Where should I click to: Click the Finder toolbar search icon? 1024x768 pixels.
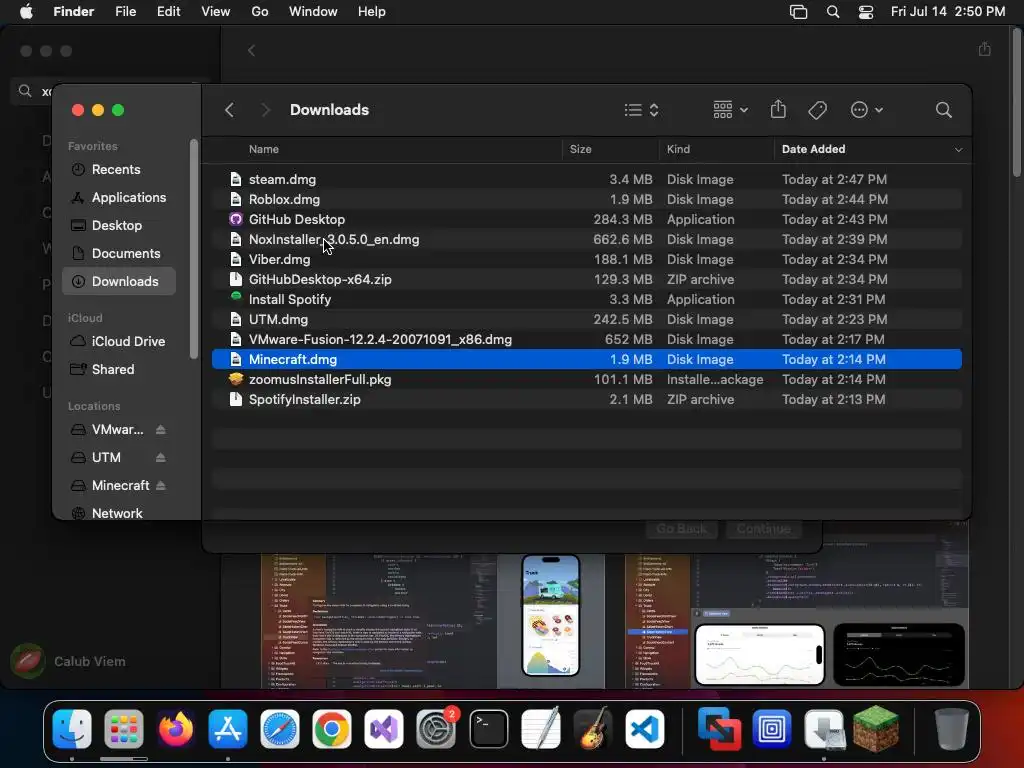click(943, 110)
